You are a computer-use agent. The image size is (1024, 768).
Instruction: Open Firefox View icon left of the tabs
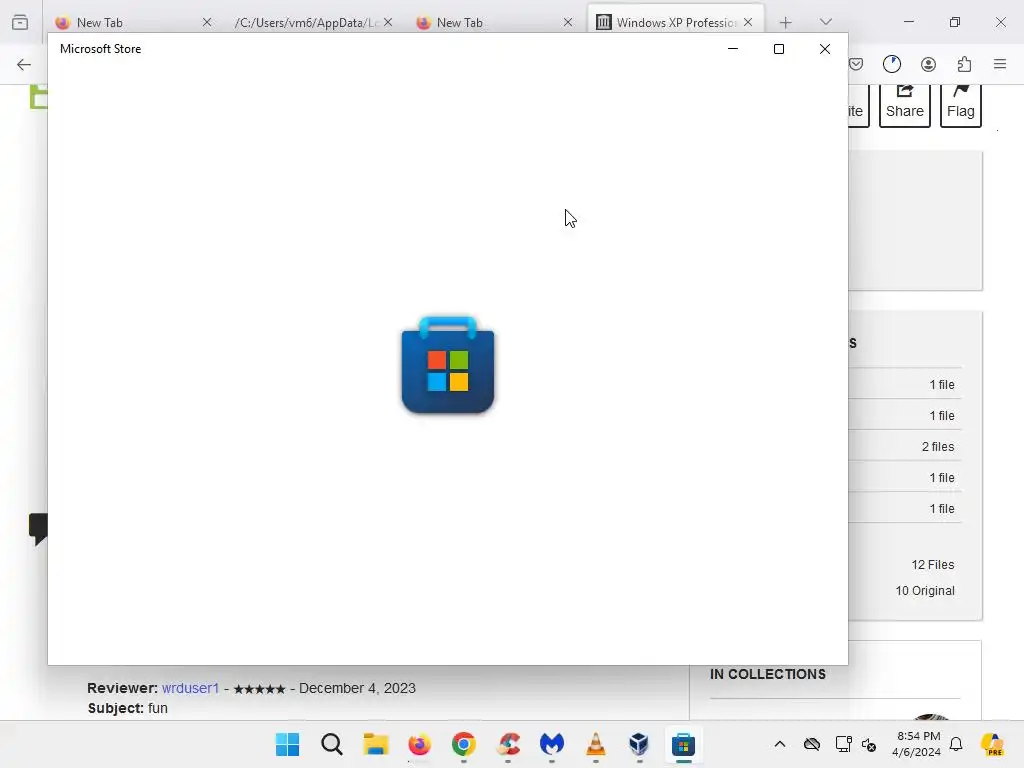pos(20,22)
